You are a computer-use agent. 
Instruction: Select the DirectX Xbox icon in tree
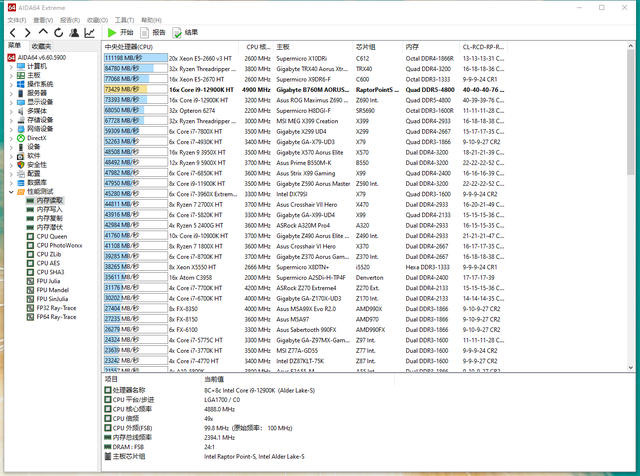21,138
